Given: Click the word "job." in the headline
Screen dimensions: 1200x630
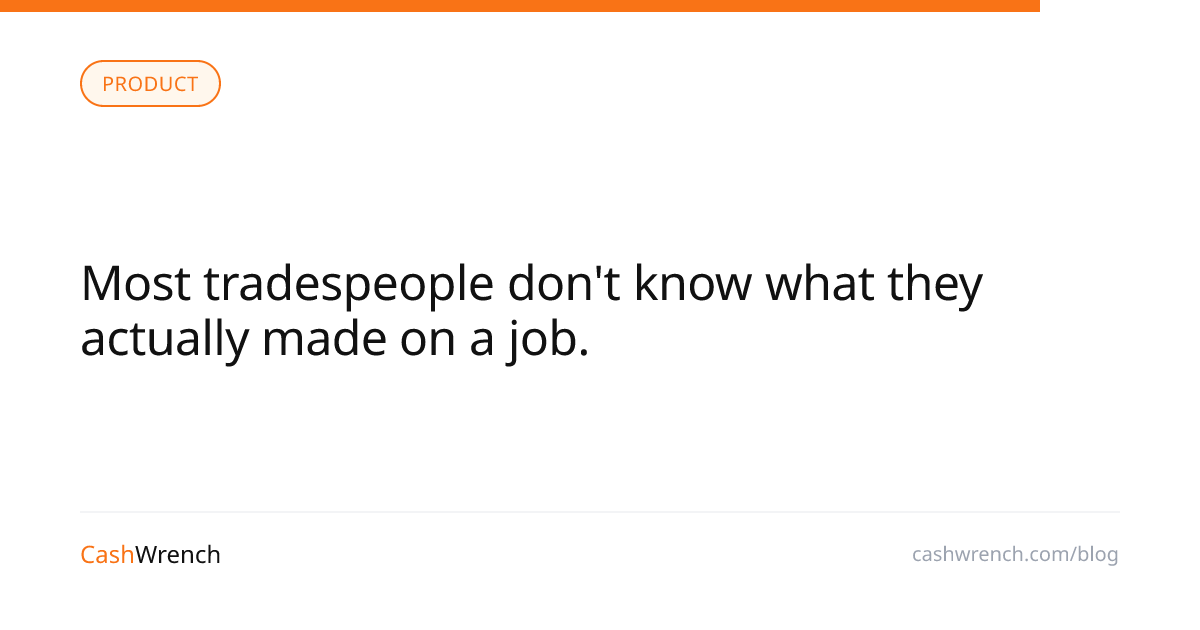Looking at the screenshot, I should [548, 340].
